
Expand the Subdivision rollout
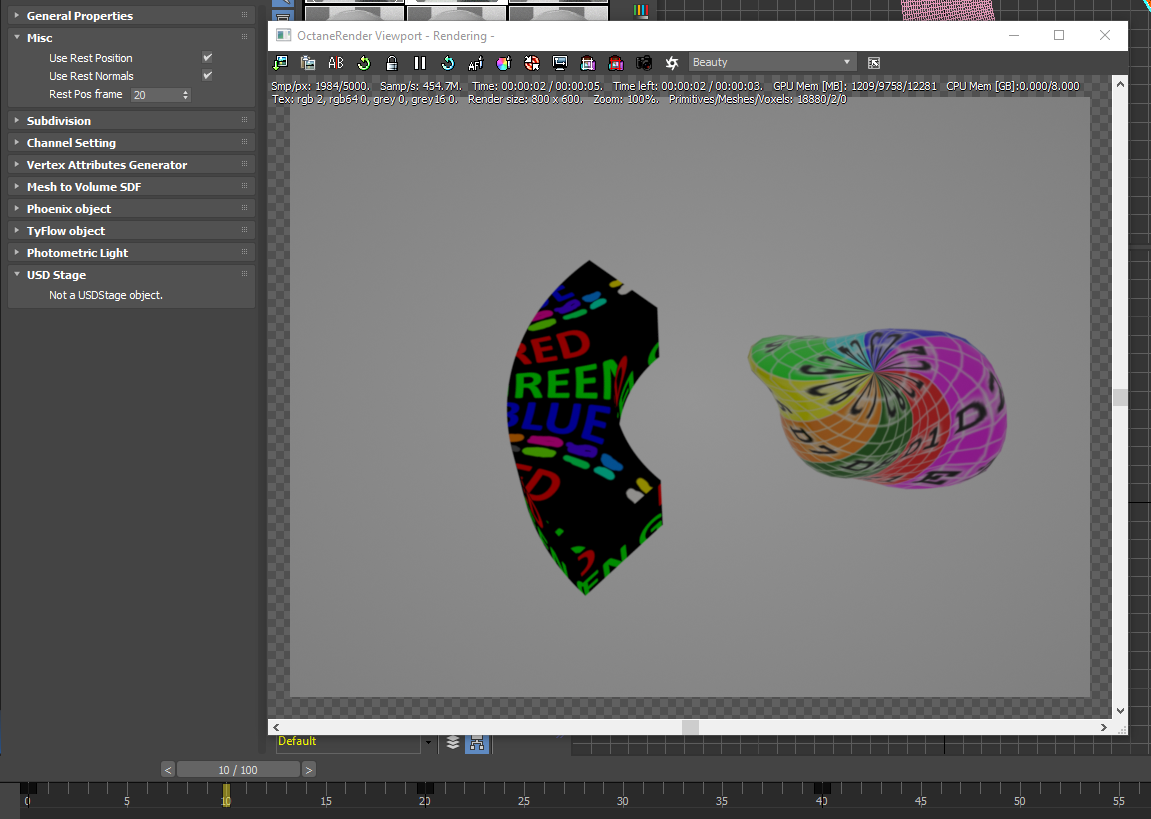pyautogui.click(x=131, y=120)
